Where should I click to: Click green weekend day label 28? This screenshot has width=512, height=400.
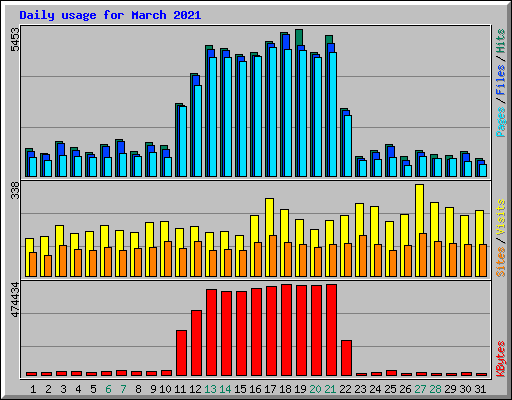[x=435, y=389]
